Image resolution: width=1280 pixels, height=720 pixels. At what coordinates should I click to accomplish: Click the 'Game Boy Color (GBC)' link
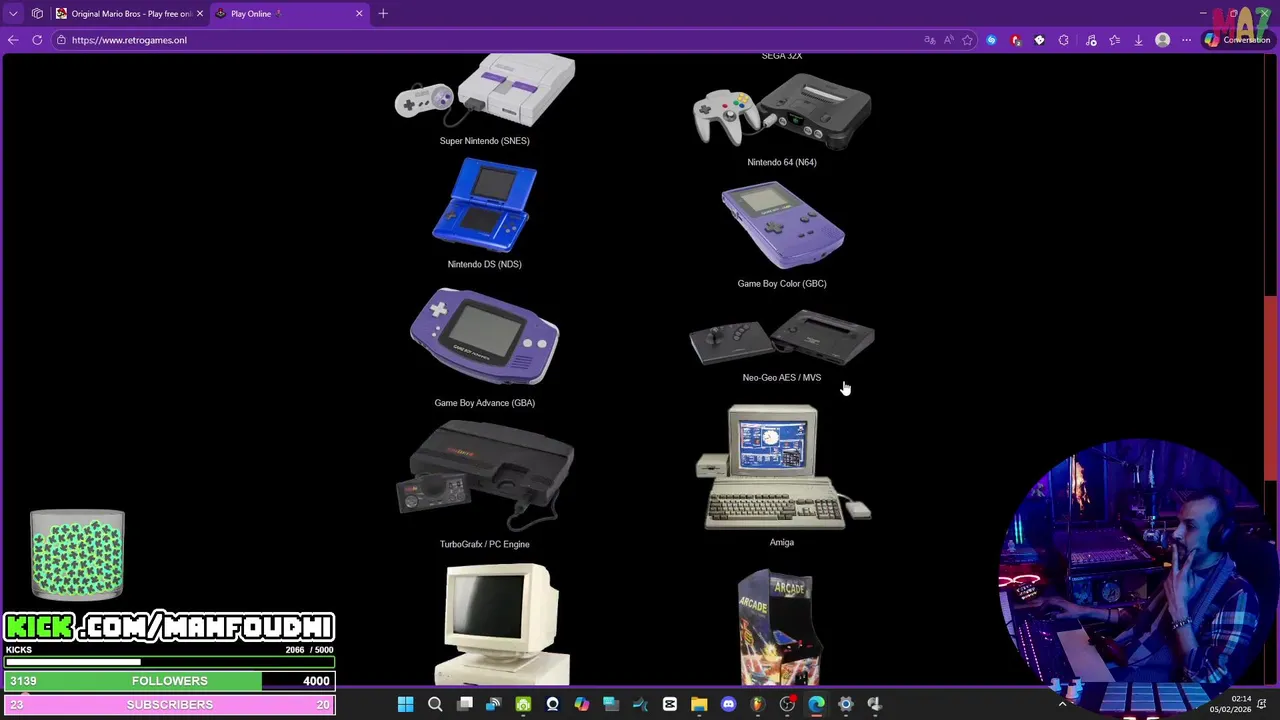pyautogui.click(x=782, y=283)
